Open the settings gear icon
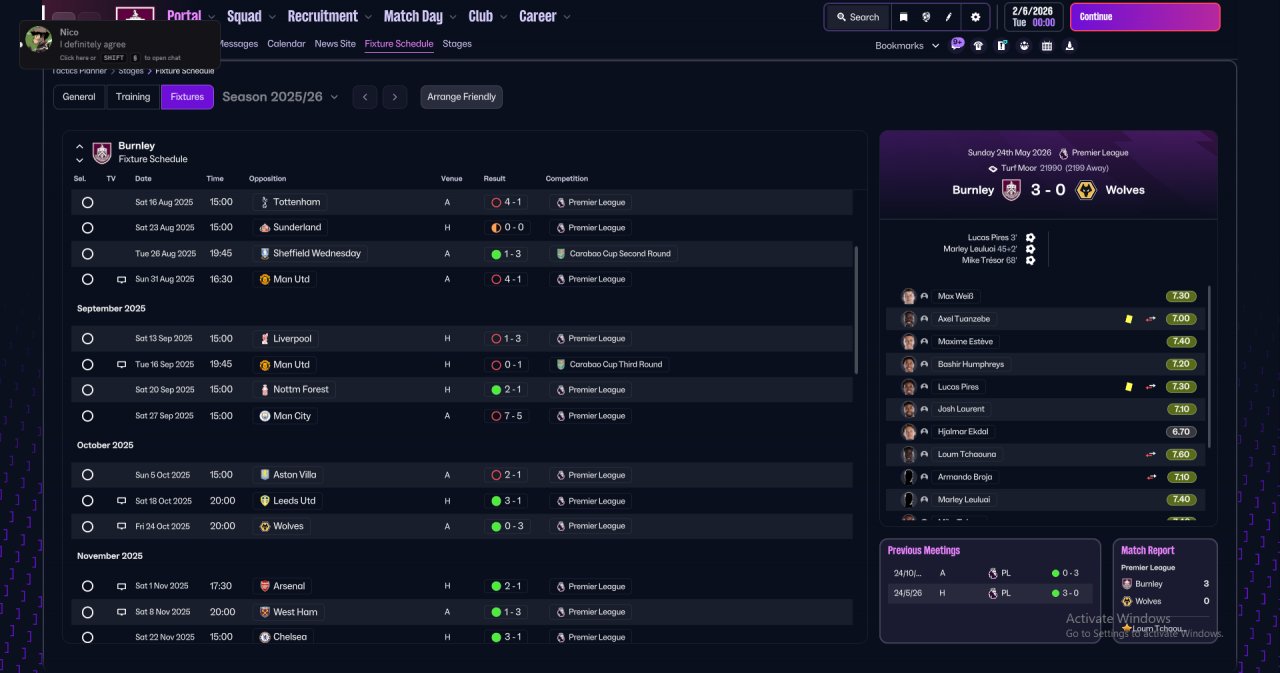 (975, 17)
